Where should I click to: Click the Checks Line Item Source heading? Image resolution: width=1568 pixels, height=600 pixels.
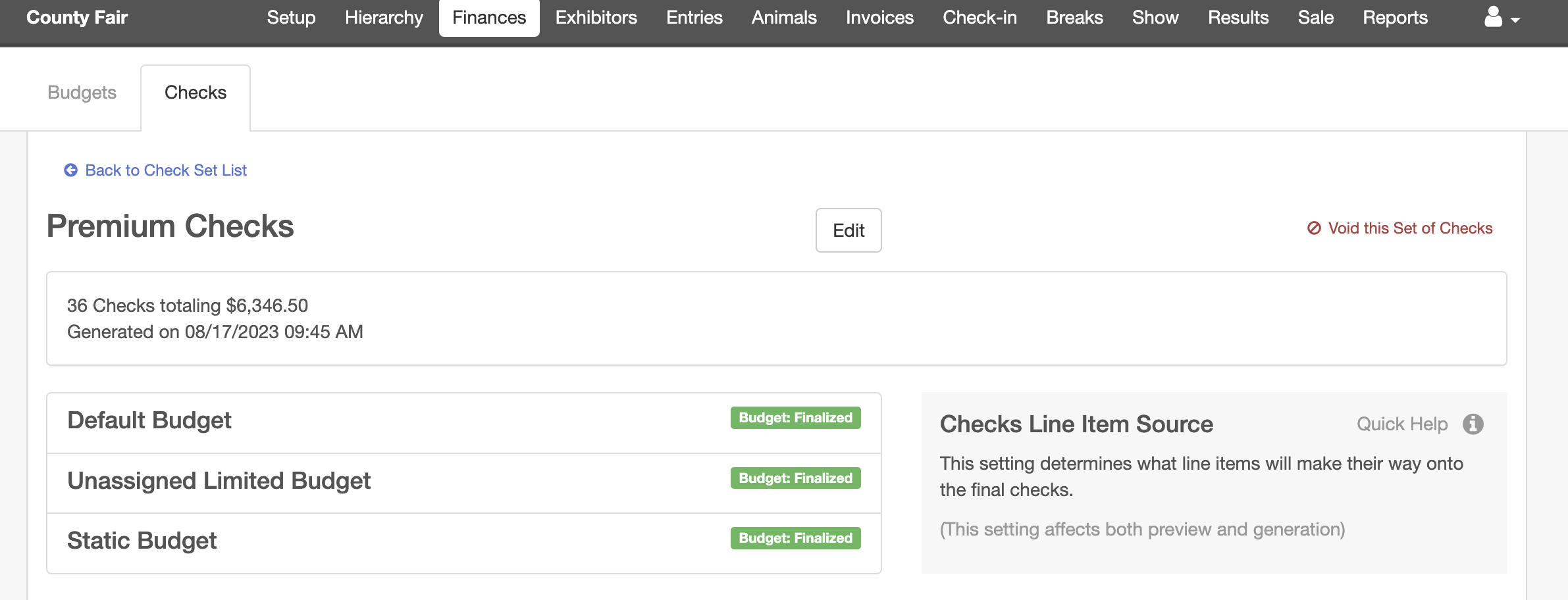tap(1076, 424)
